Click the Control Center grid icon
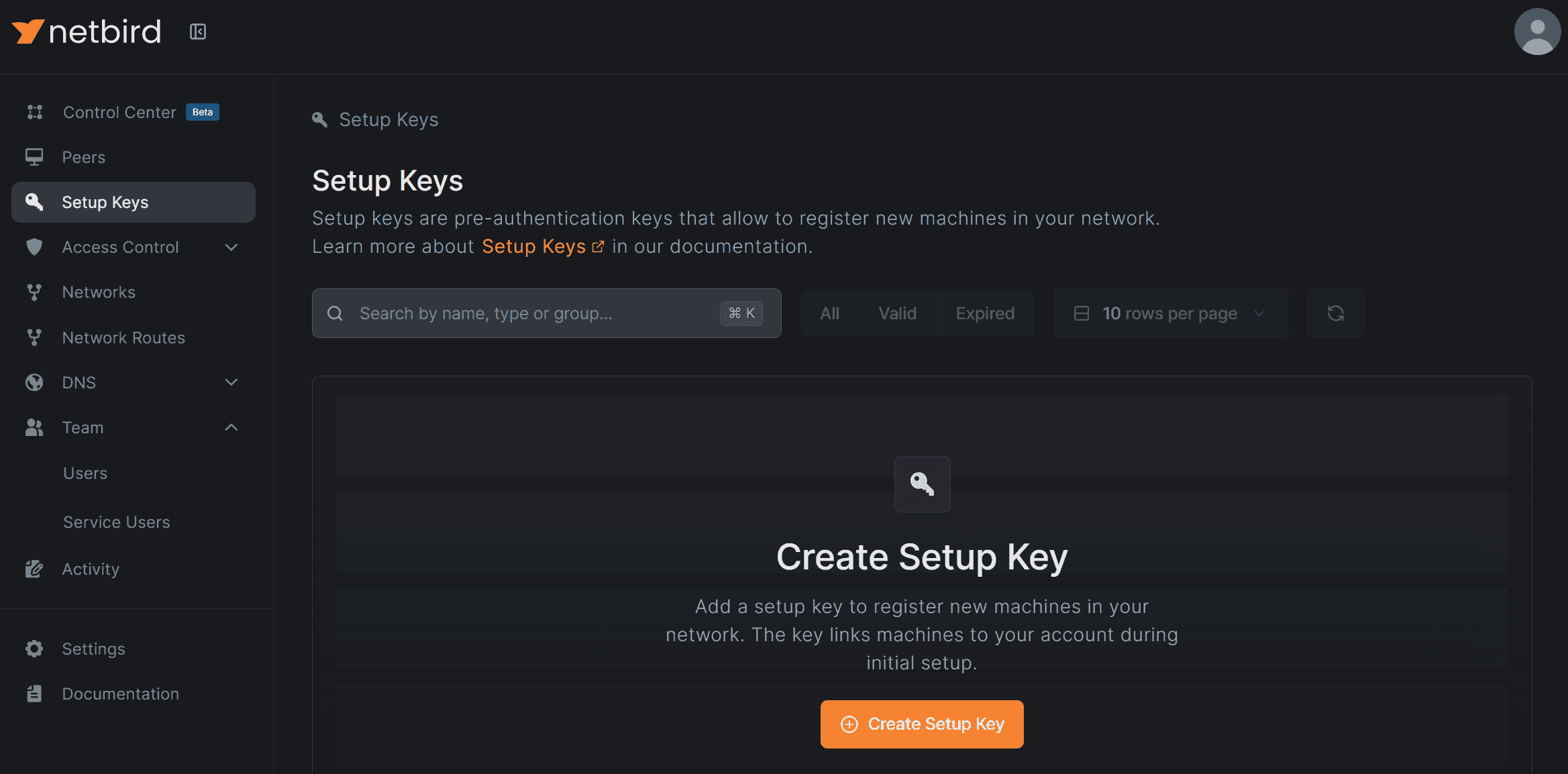The image size is (1568, 774). pos(35,112)
